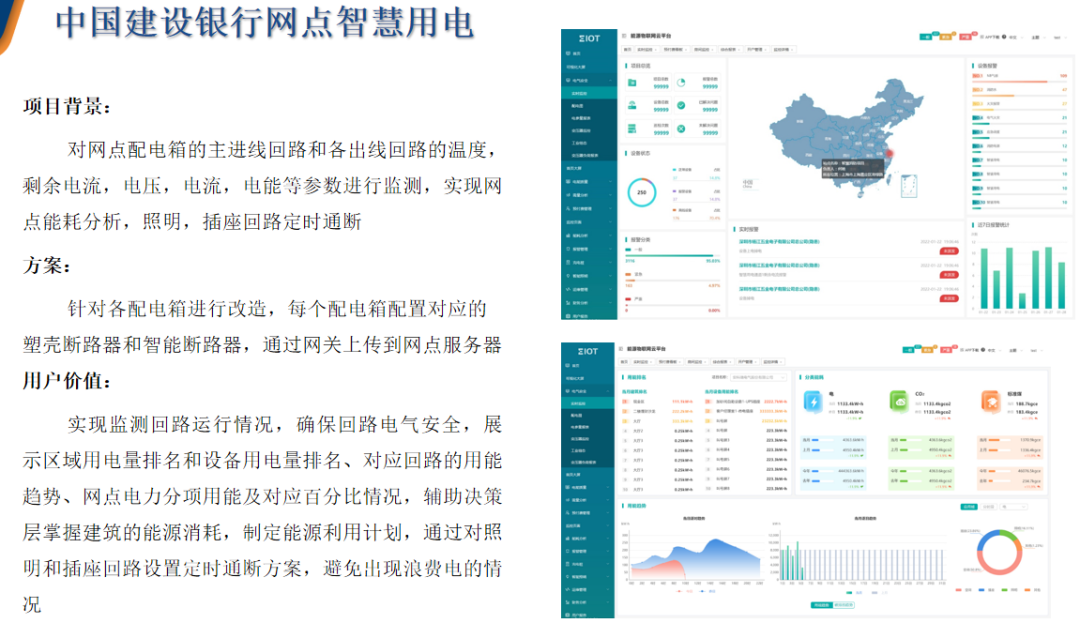Select 用能趋势 segment of bottom switch

coord(822,605)
